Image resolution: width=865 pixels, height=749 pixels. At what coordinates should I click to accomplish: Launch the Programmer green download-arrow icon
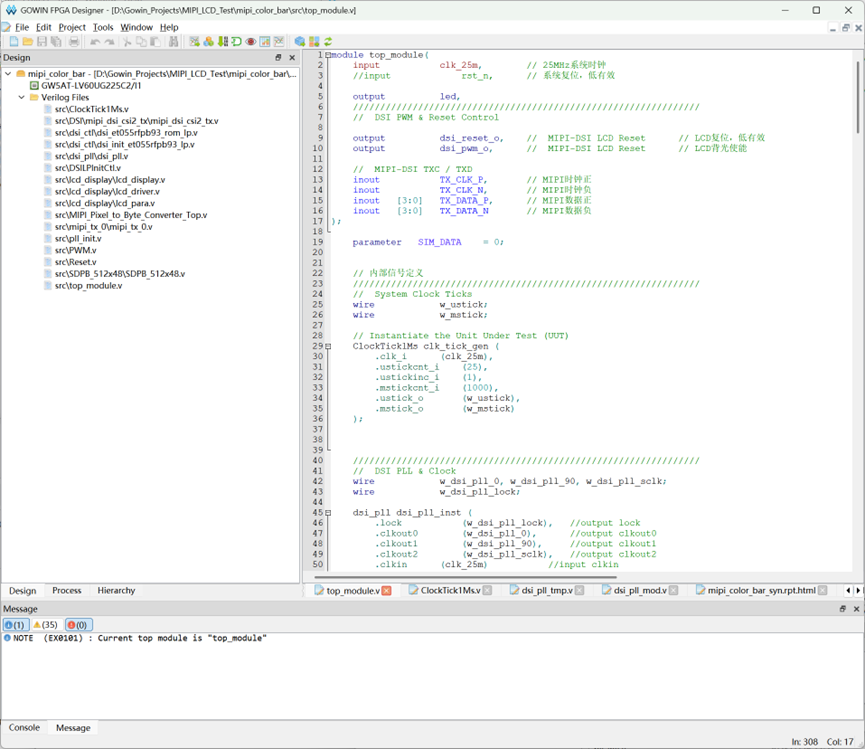[x=222, y=42]
